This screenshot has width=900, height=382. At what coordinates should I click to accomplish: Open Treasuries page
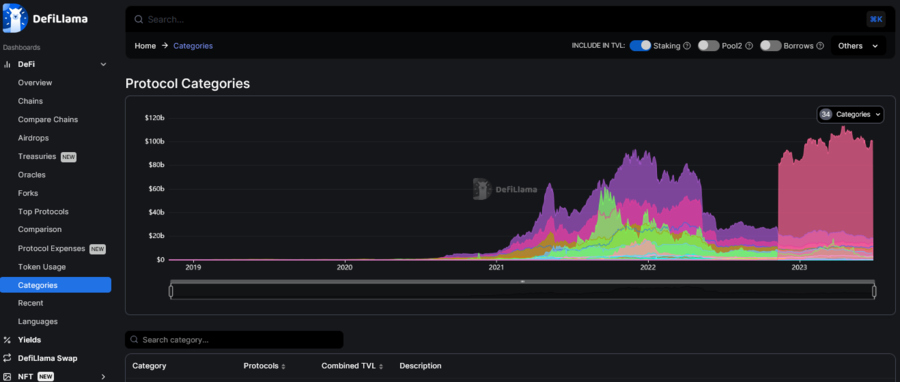click(x=37, y=156)
